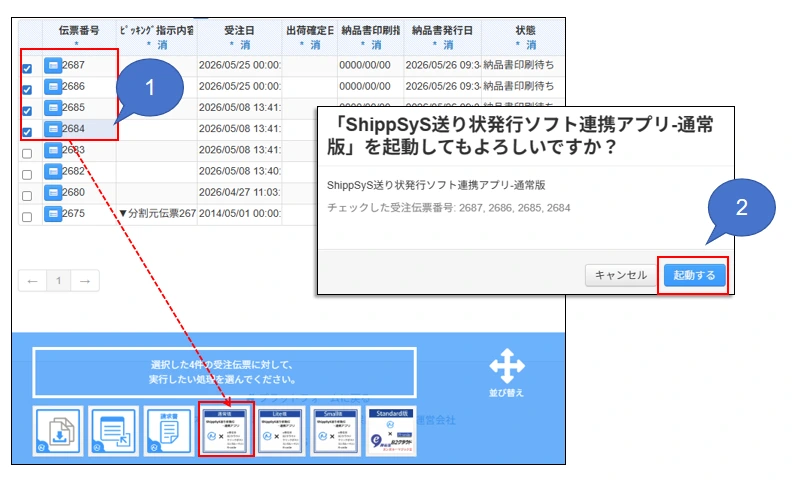Open the slip detail icon for order 2675
Screen dimensions: 792x484
click(x=53, y=214)
